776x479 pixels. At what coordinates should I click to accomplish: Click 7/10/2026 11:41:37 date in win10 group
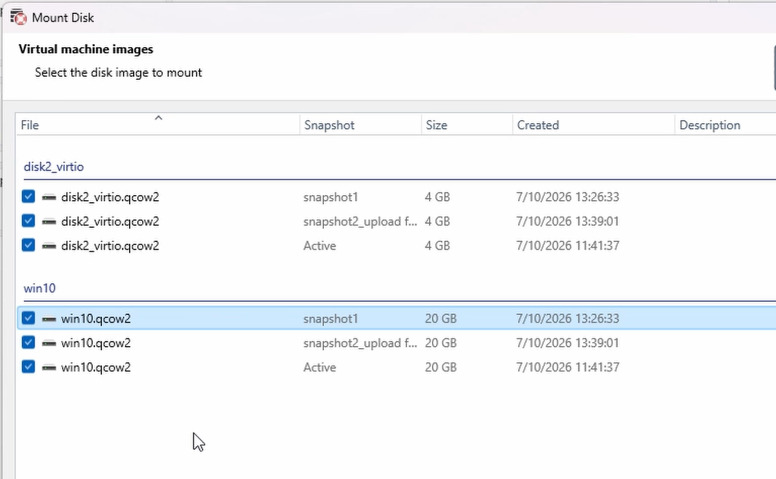click(567, 367)
